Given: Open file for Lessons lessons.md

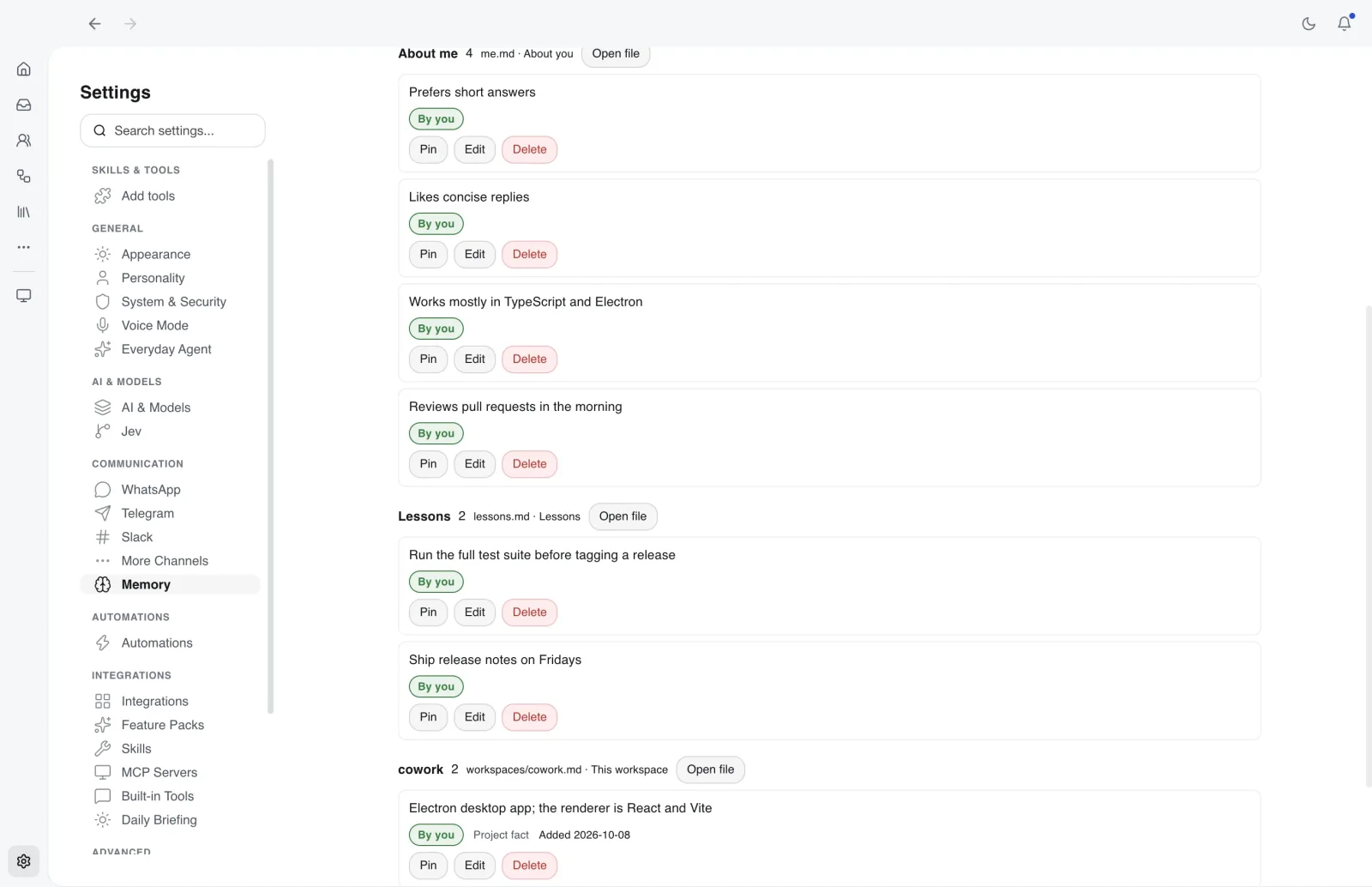Looking at the screenshot, I should pyautogui.click(x=623, y=516).
